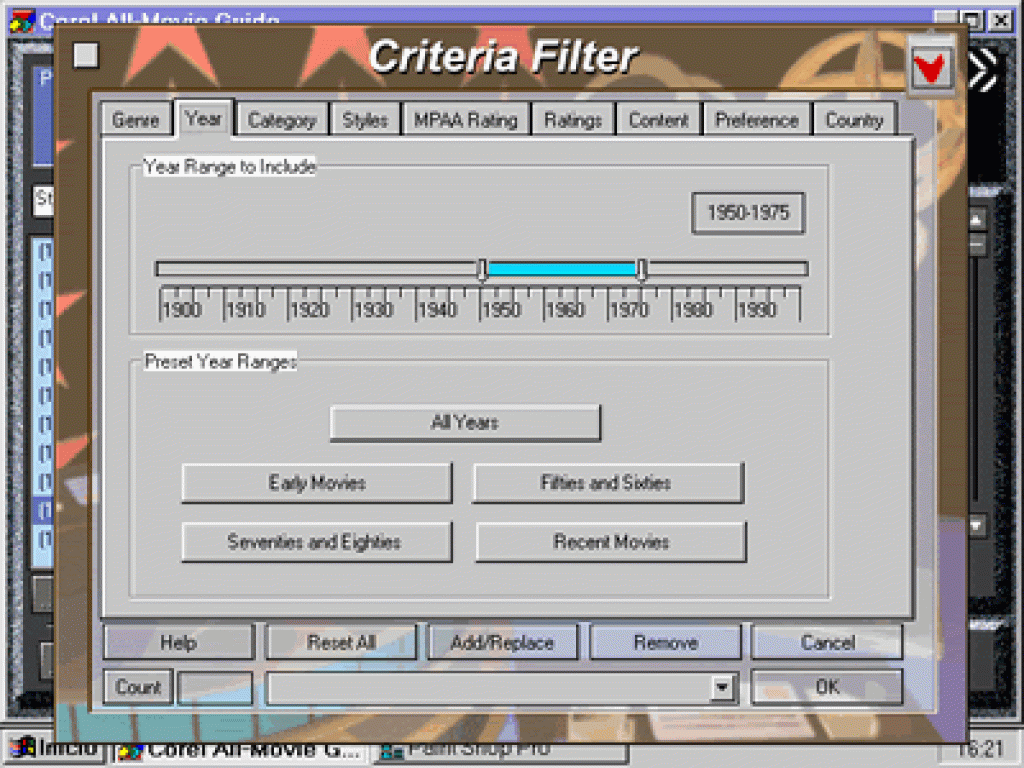Open the criteria list dropdown arrow
This screenshot has width=1024, height=768.
click(x=722, y=687)
